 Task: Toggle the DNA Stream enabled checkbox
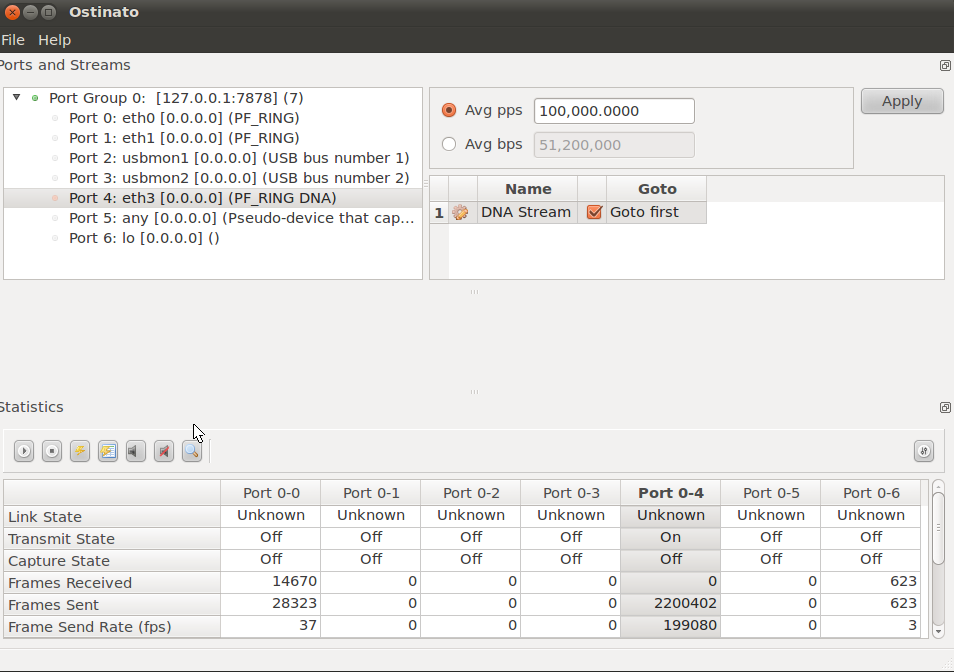point(594,212)
